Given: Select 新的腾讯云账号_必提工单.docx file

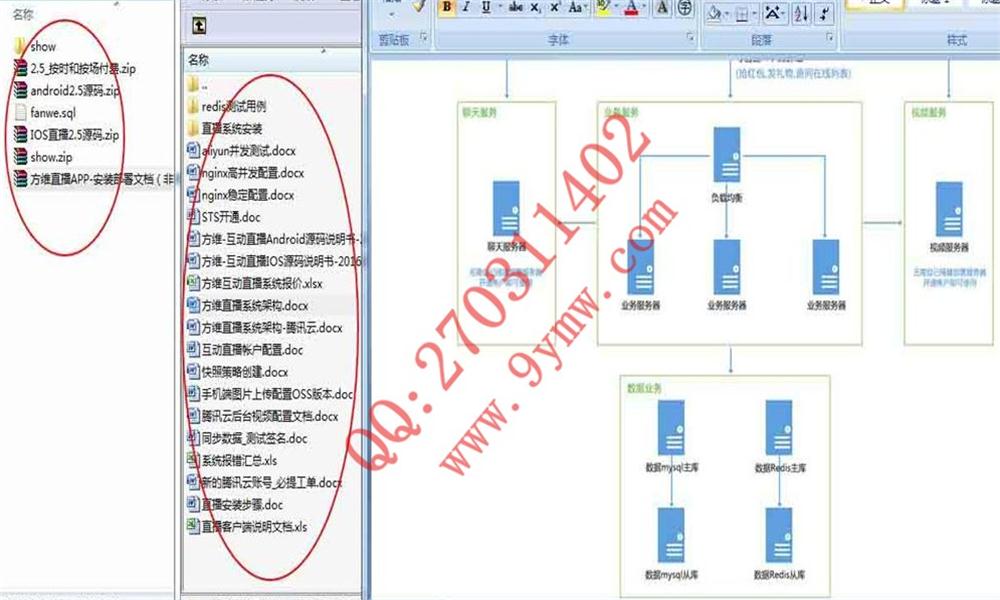Looking at the screenshot, I should point(265,482).
